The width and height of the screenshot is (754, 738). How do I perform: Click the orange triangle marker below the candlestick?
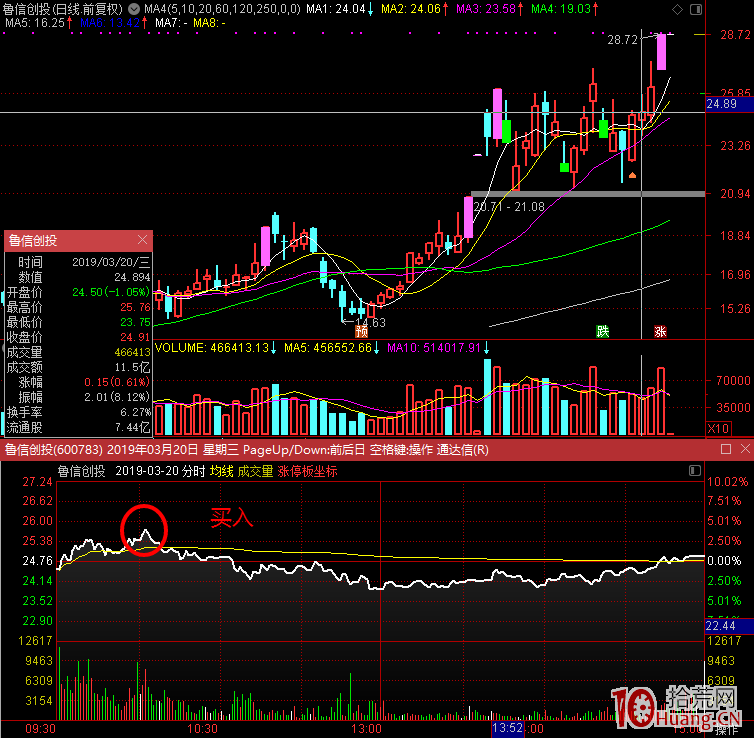pyautogui.click(x=632, y=175)
